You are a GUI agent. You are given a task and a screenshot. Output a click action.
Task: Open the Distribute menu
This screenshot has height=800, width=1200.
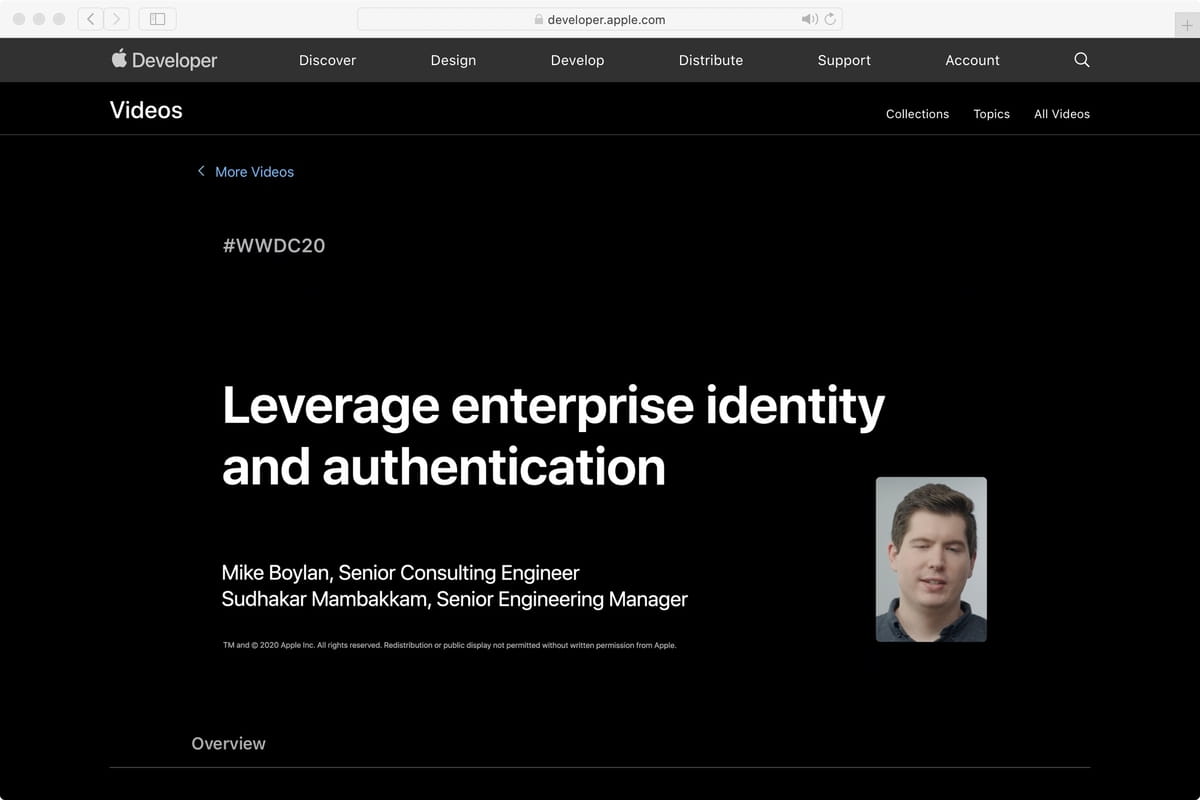click(x=711, y=60)
